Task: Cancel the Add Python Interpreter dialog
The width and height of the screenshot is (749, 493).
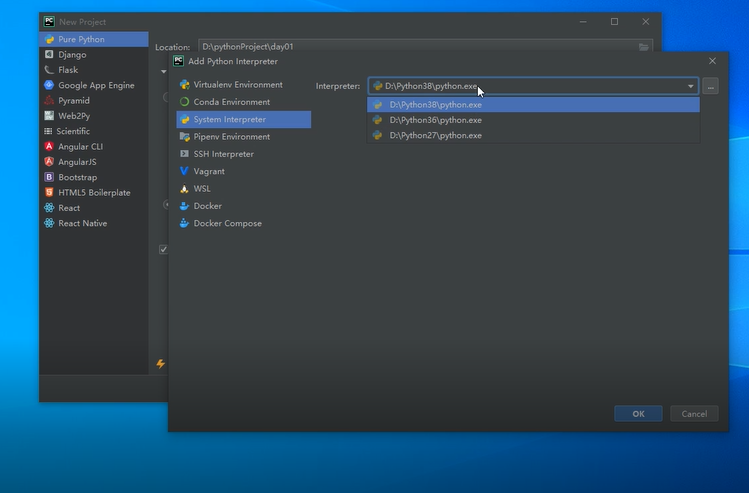Action: (694, 414)
